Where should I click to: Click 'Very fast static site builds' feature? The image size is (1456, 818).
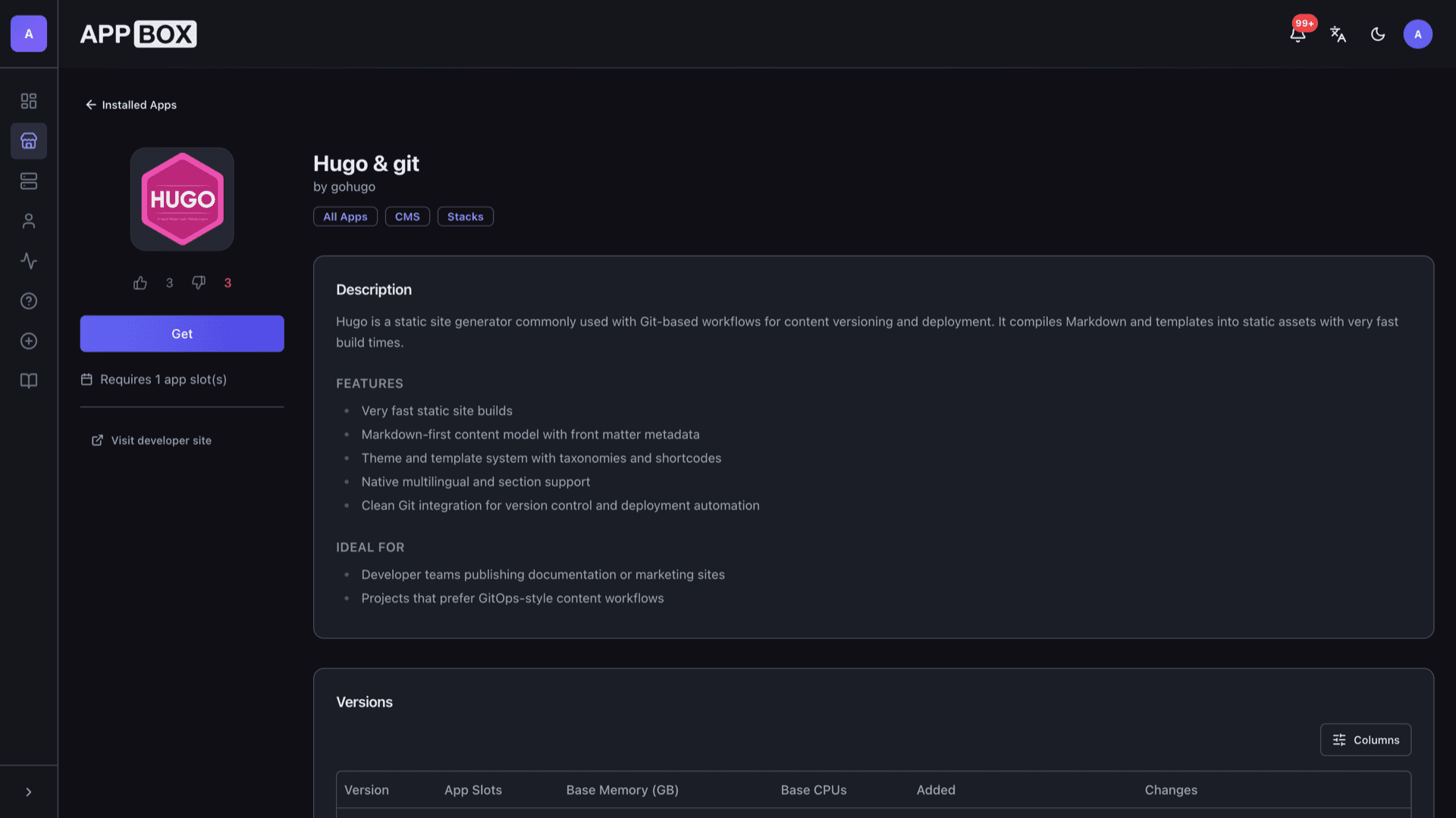pos(437,411)
